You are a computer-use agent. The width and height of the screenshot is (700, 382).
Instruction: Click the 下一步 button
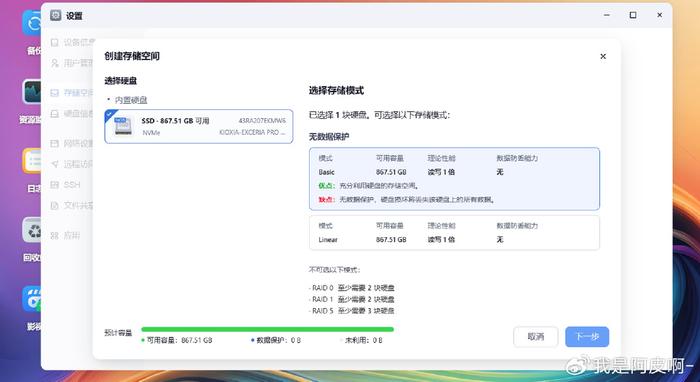(587, 336)
